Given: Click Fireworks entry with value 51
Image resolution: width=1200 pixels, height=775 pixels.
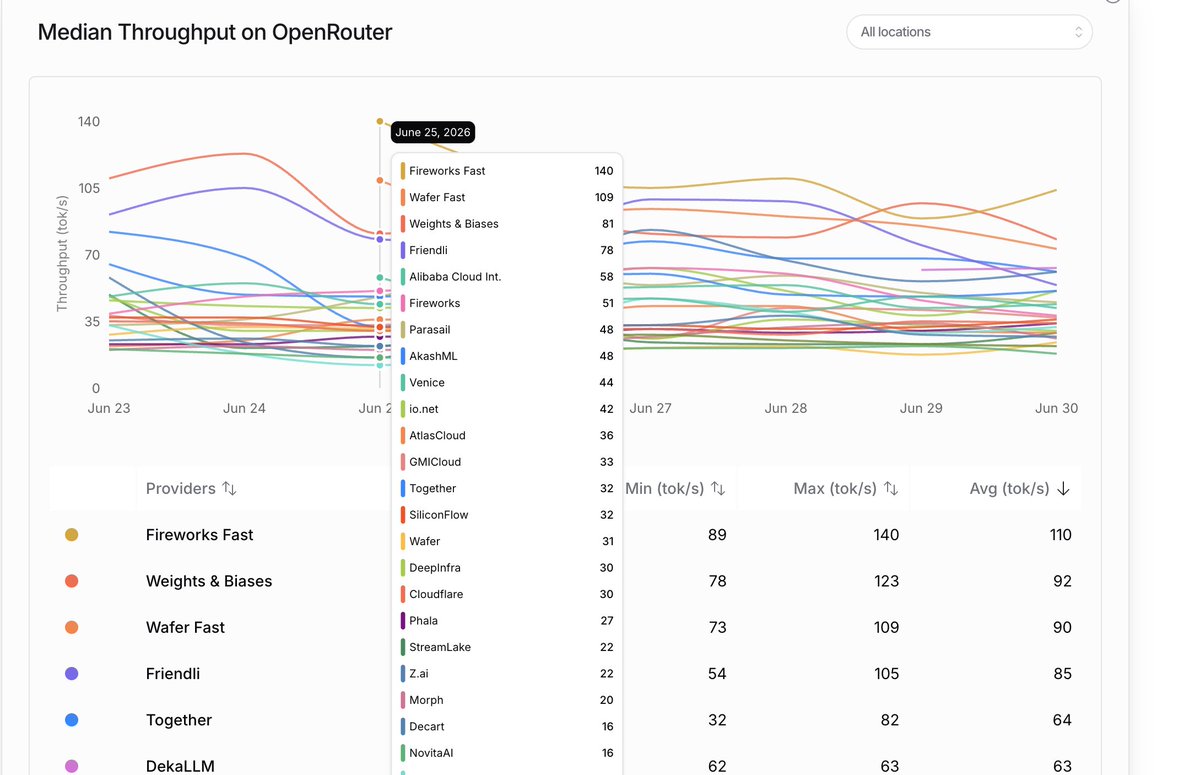Looking at the screenshot, I should tap(507, 303).
